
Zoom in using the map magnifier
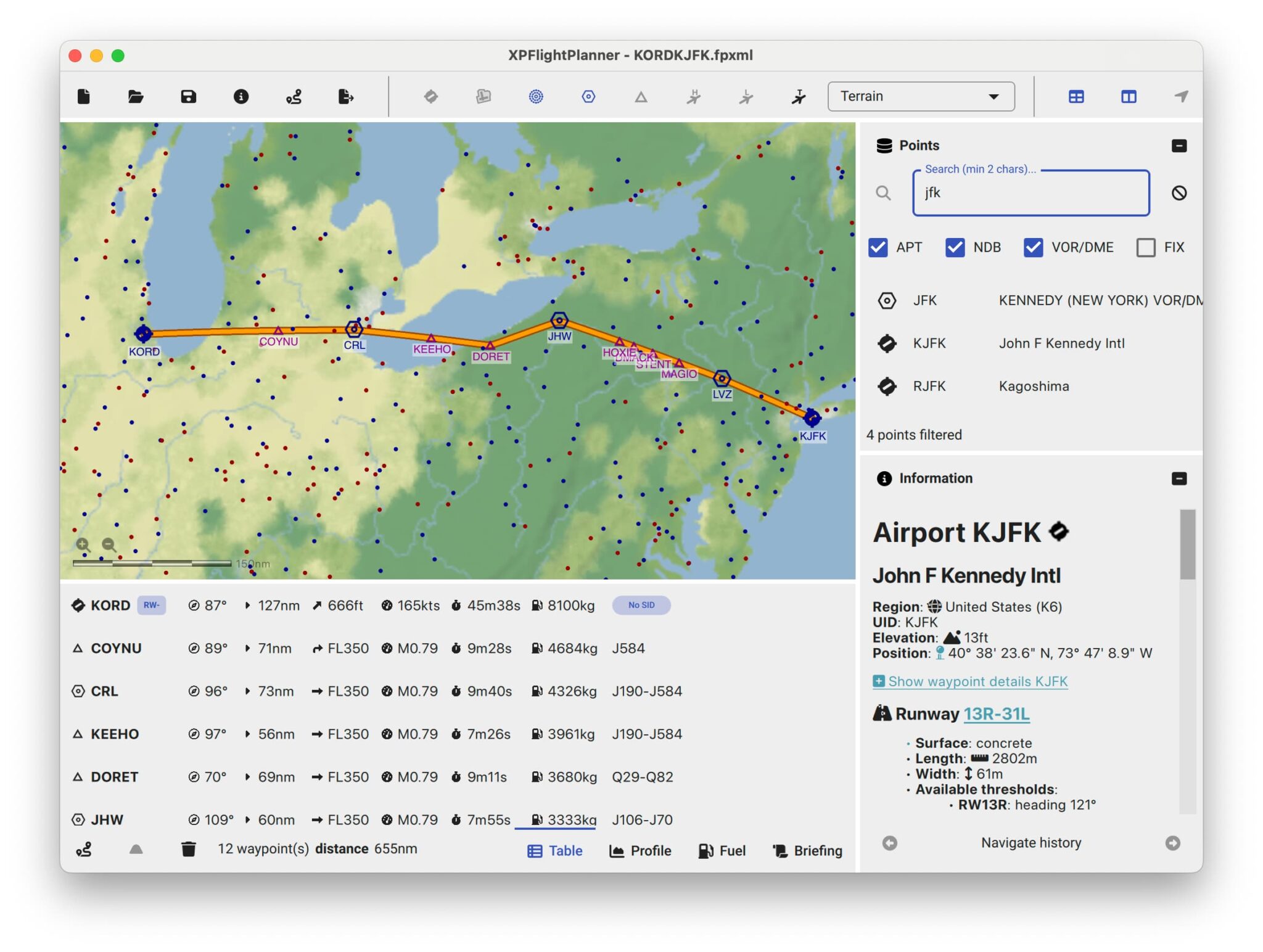(84, 545)
